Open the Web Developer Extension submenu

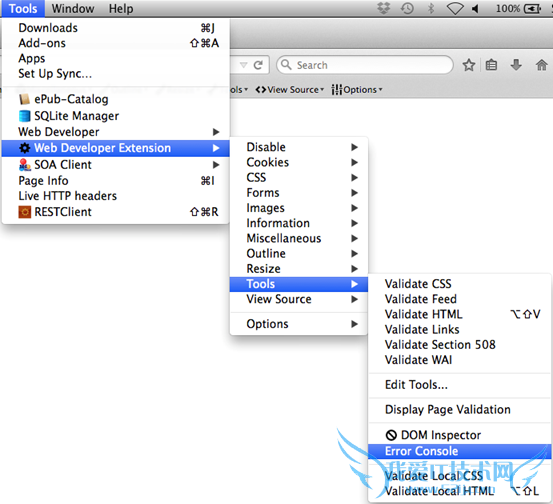(116, 148)
